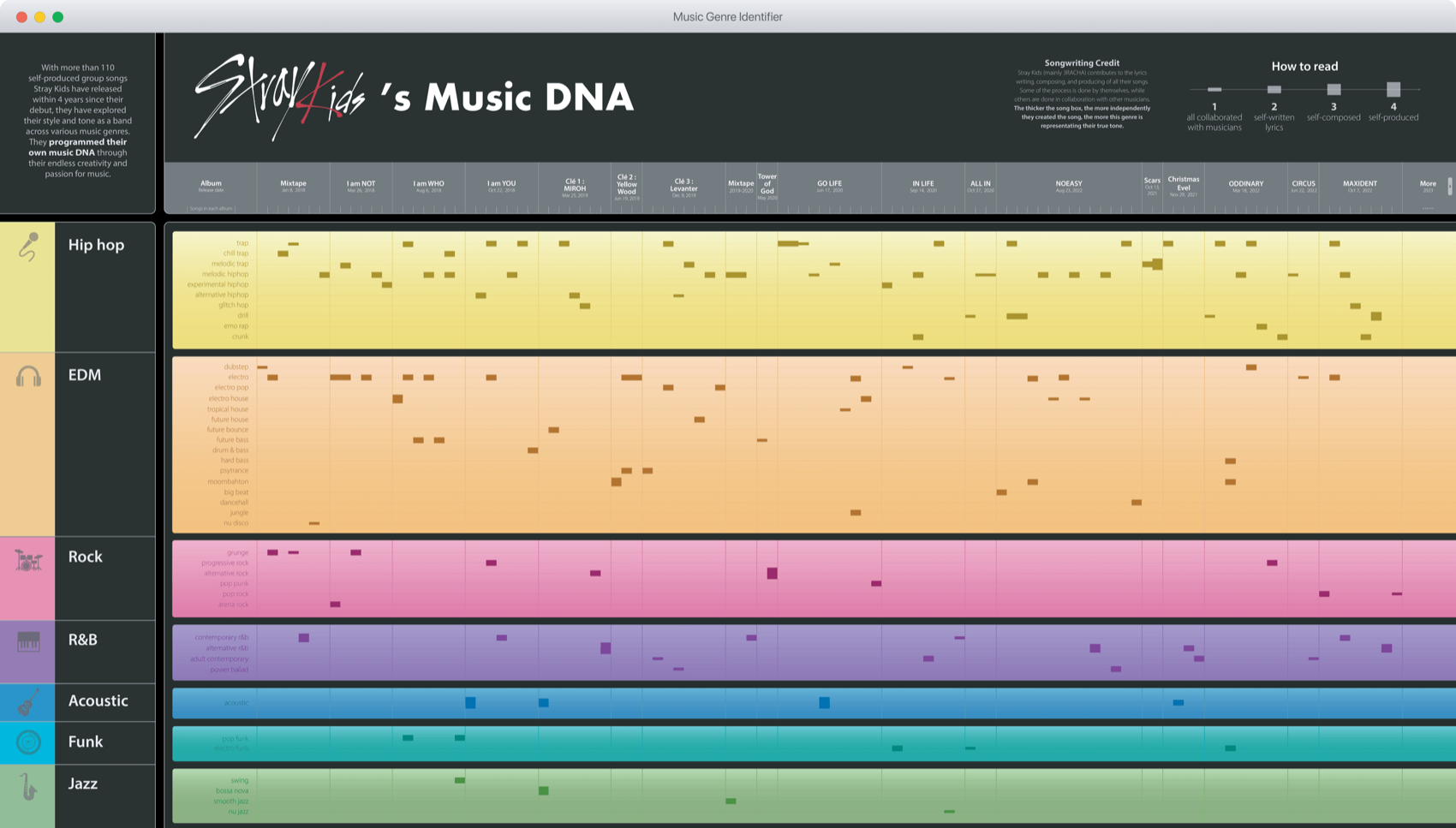
Task: Click the song box in the dancehall row
Action: tap(1137, 503)
